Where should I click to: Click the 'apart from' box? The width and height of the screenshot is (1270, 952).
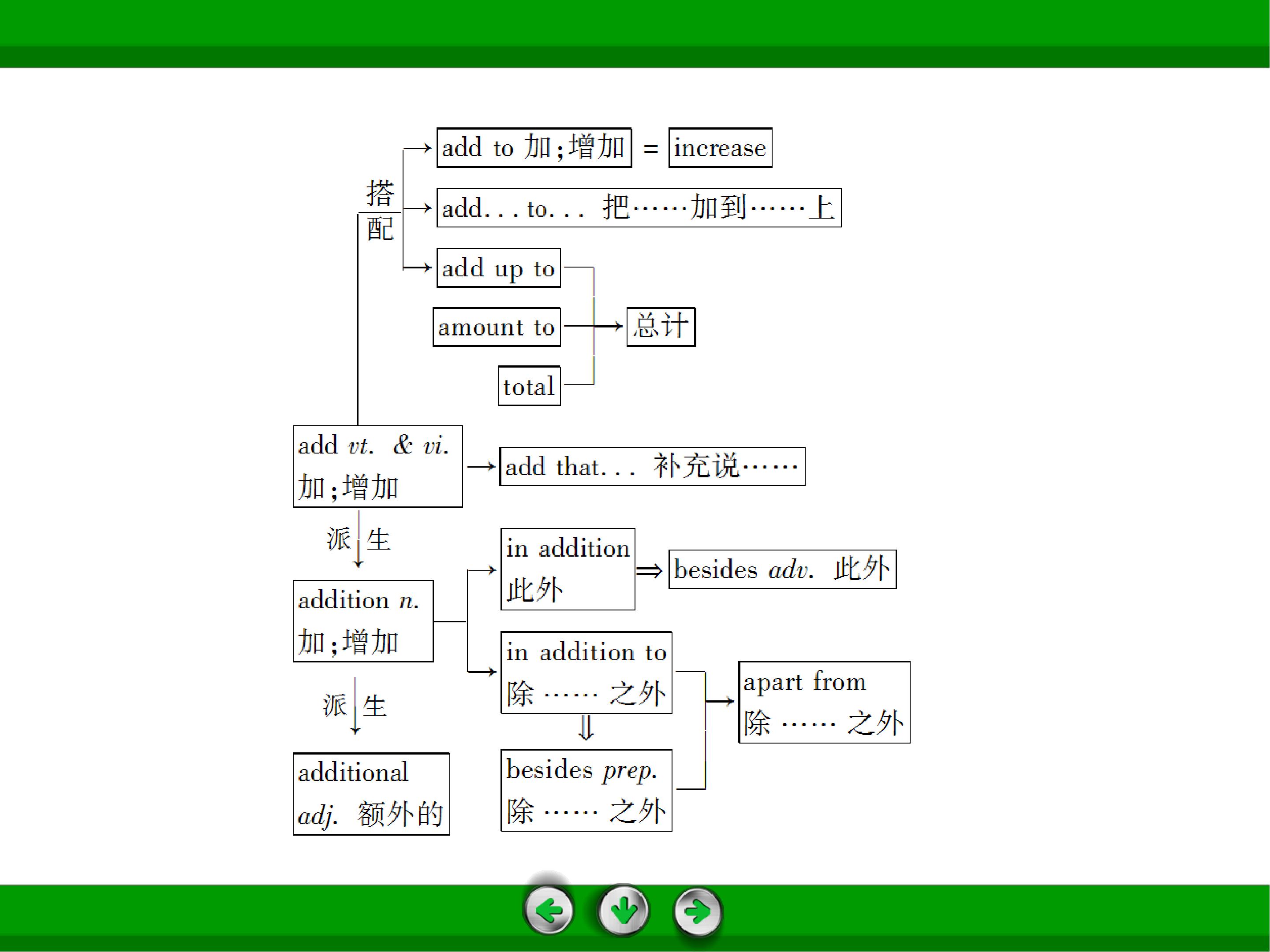click(825, 703)
